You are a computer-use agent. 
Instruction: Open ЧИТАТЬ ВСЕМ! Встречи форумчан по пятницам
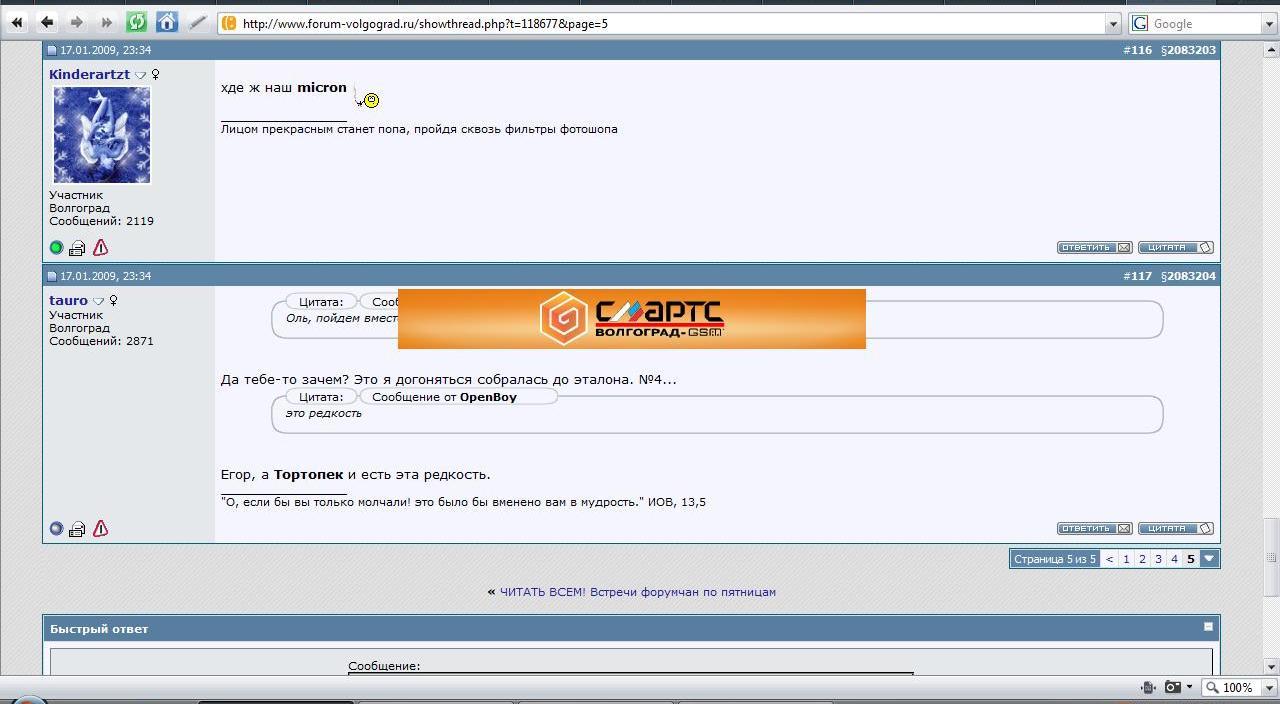coord(637,592)
